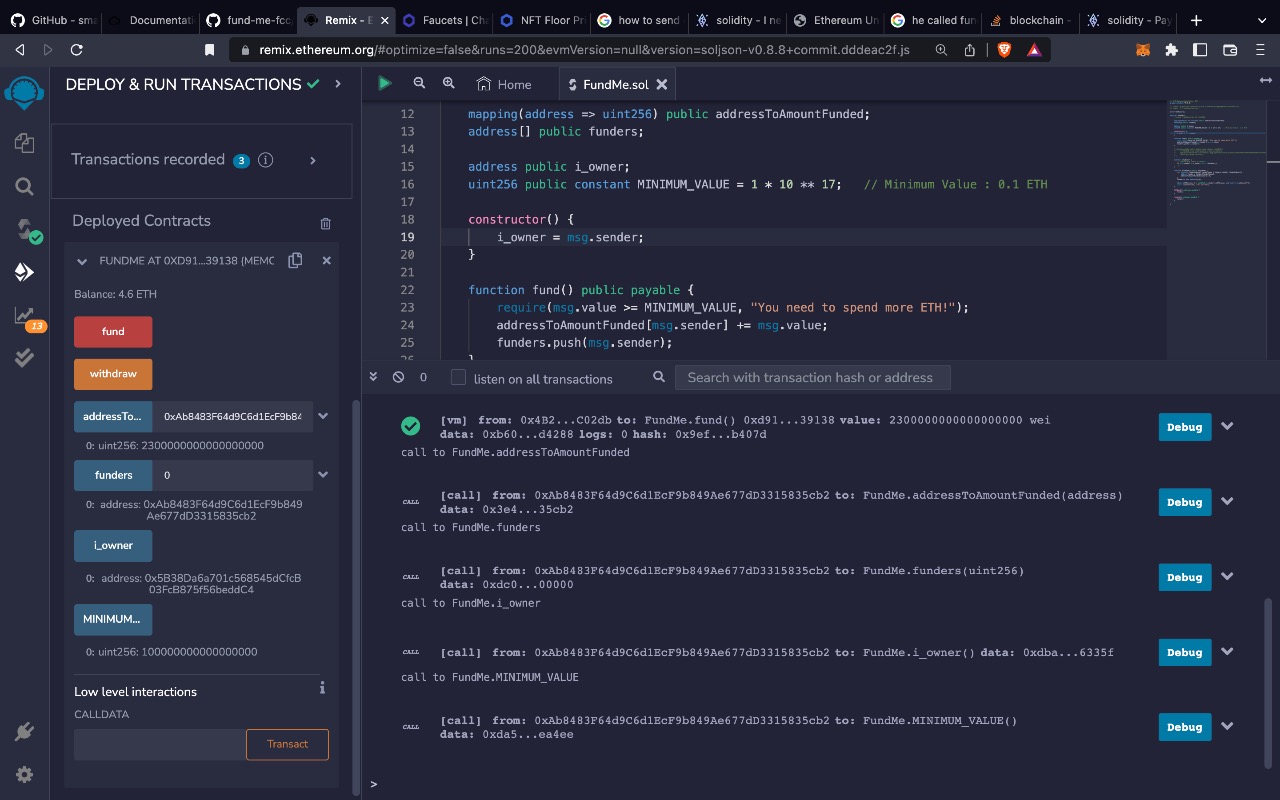Open the Search in files sidebar icon
Screen dimensions: 1280x800
tap(24, 186)
